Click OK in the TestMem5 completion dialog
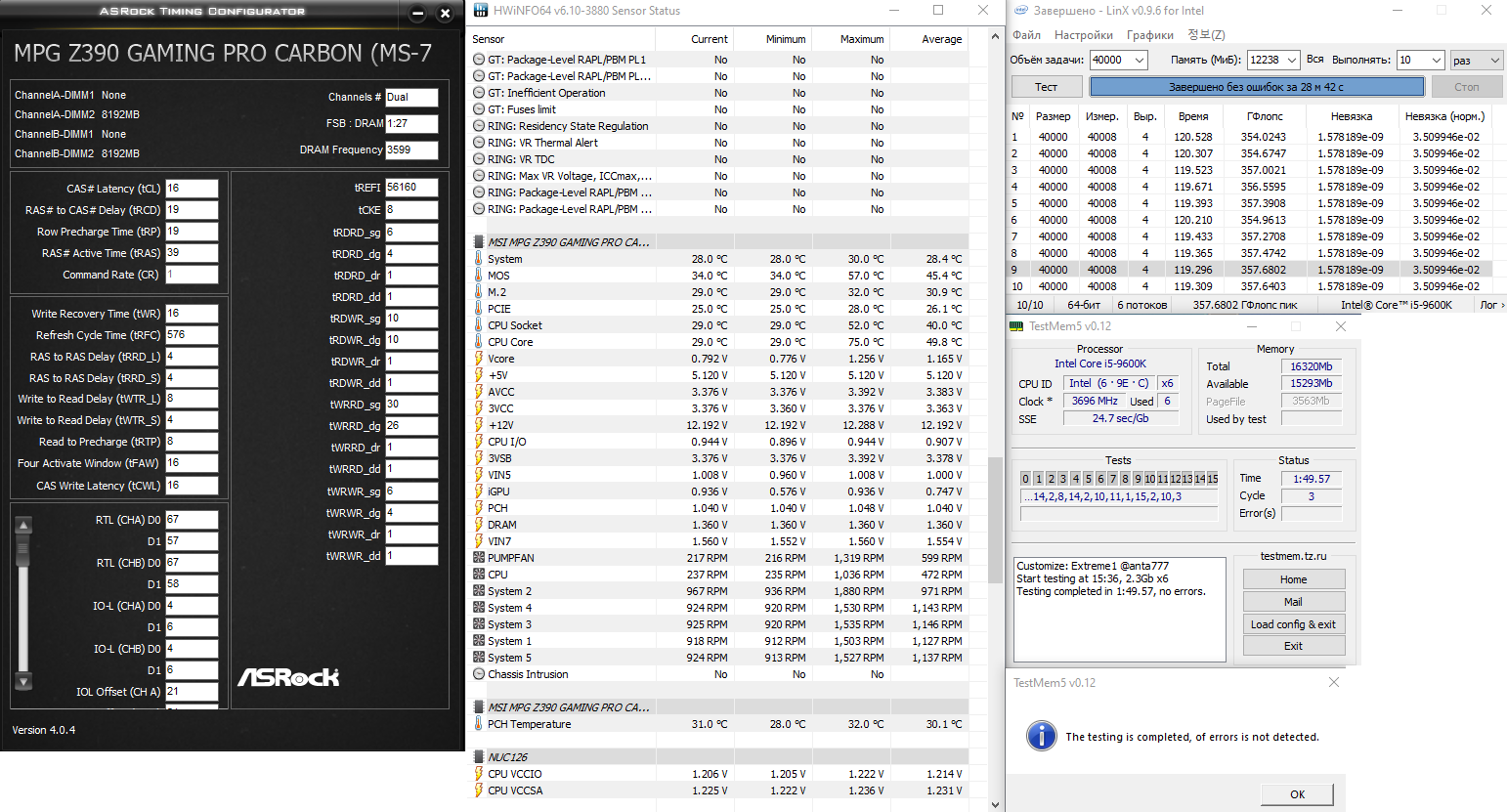The image size is (1507, 812). coord(1298,794)
